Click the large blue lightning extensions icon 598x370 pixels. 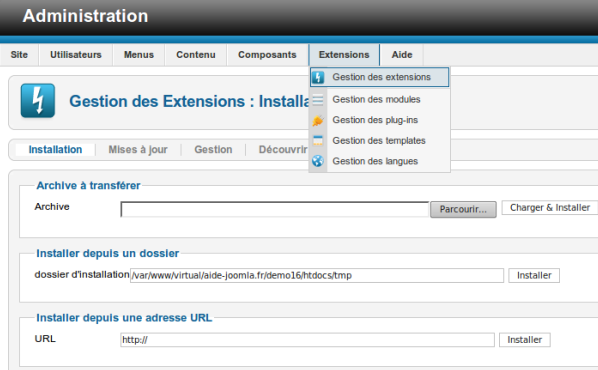pyautogui.click(x=38, y=100)
